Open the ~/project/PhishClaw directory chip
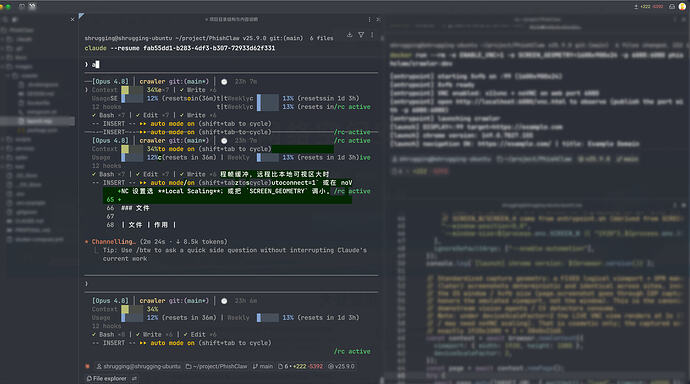Viewport: 690px width, 384px height. 217,366
